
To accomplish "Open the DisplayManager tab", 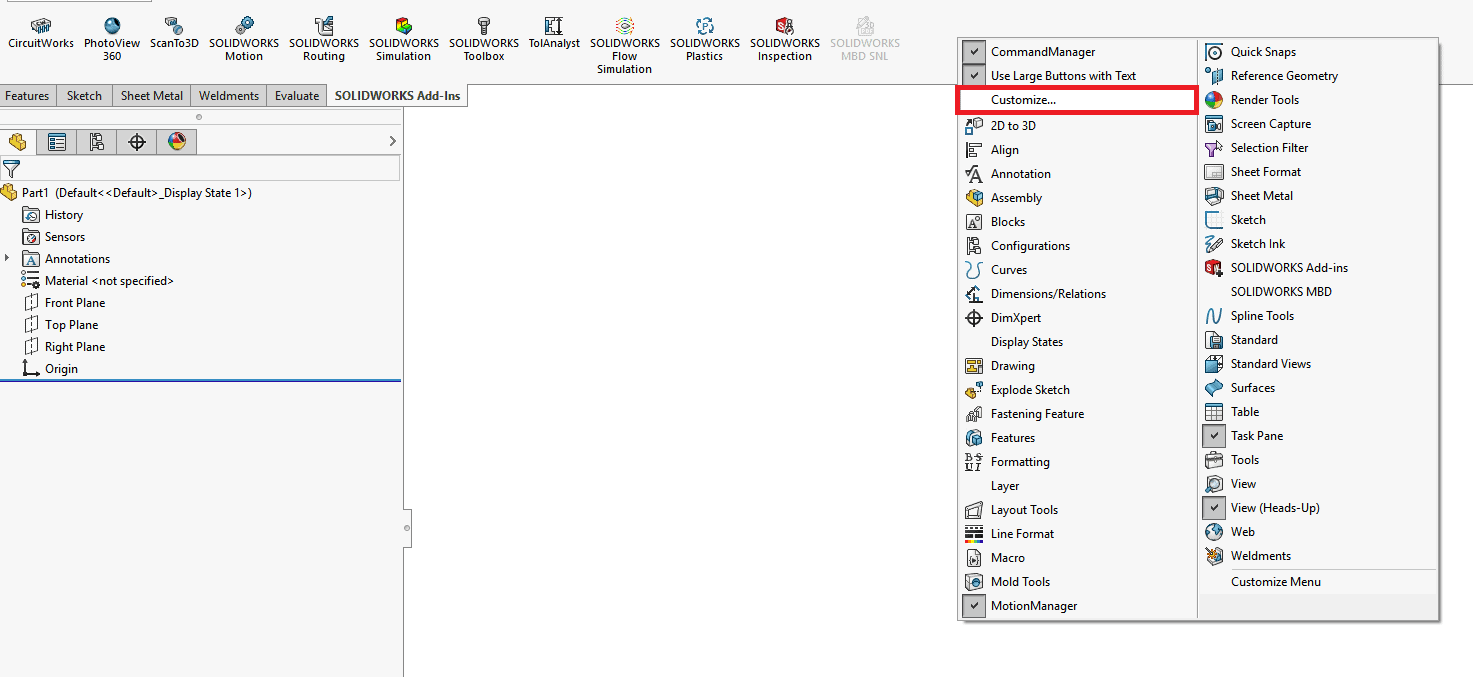I will pos(177,142).
